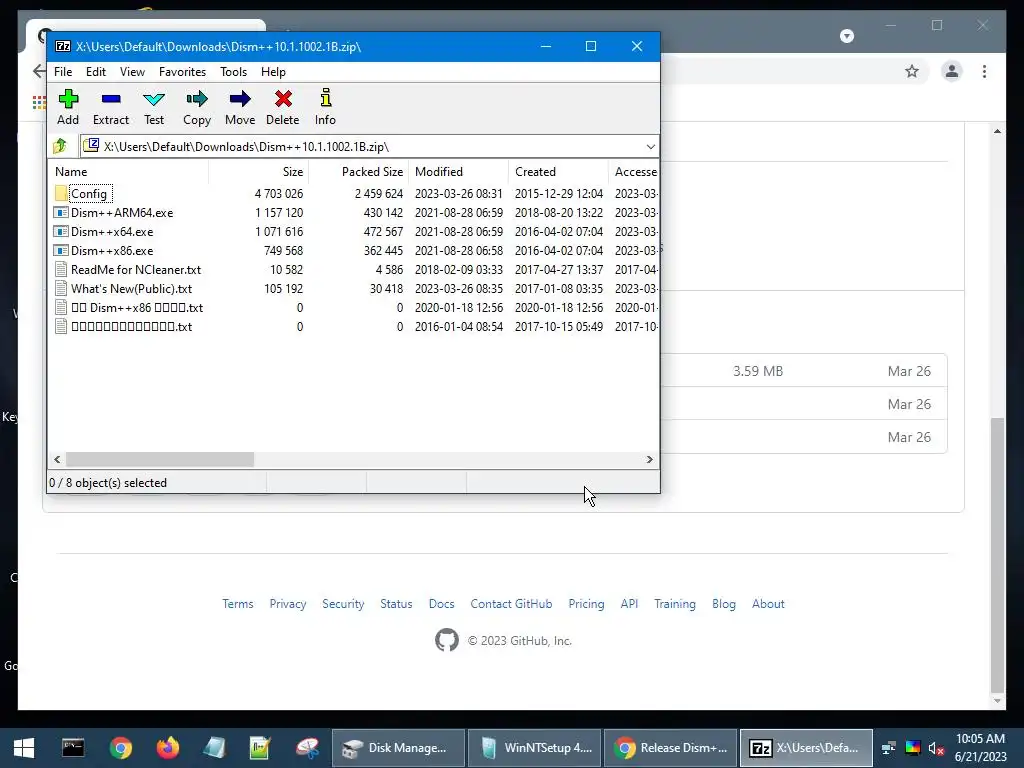1024x768 pixels.
Task: Switch to Release Dism++ Chrome taskbar window
Action: [x=670, y=748]
